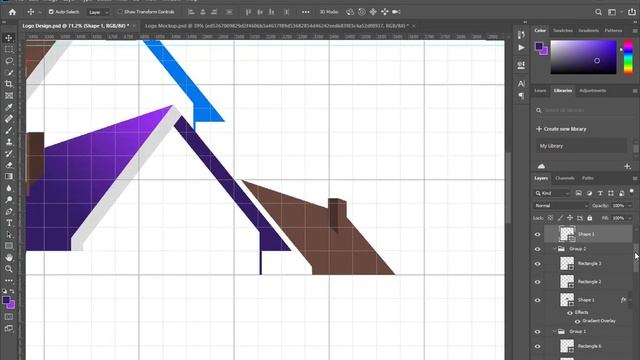640x360 pixels.
Task: Select the Horizontal Type tool
Action: [x=9, y=223]
